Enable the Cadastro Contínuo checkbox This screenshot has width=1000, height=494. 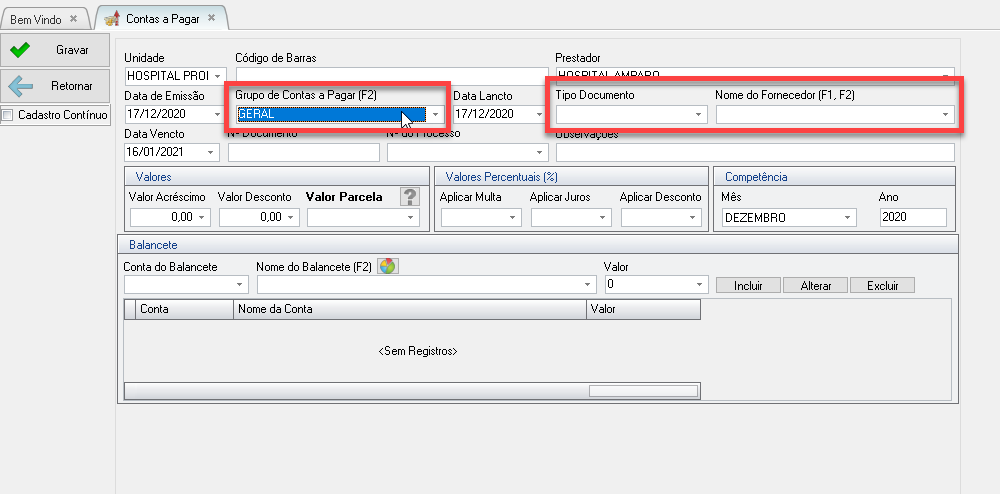click(9, 115)
